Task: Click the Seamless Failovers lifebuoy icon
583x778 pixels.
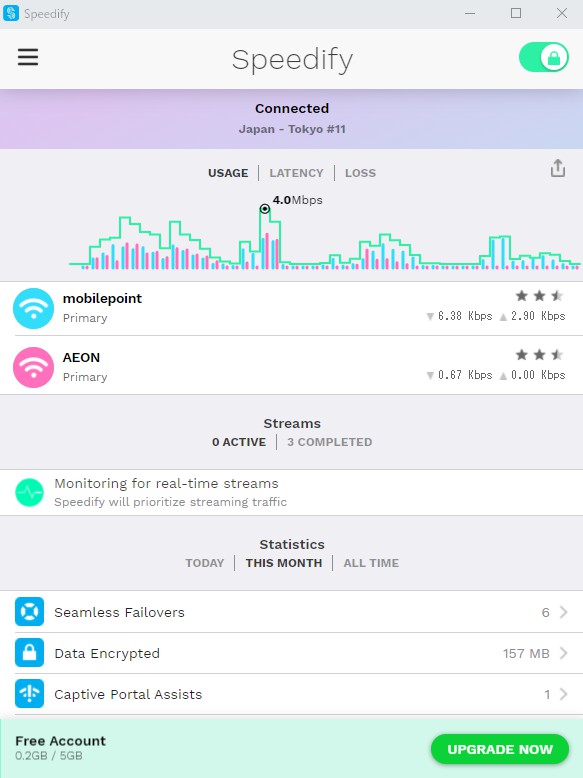Action: (29, 612)
